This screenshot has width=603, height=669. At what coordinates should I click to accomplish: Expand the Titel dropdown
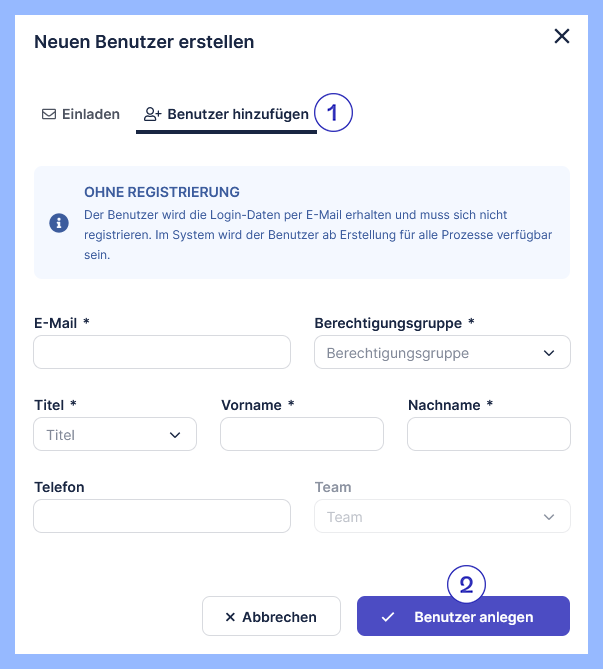[115, 434]
